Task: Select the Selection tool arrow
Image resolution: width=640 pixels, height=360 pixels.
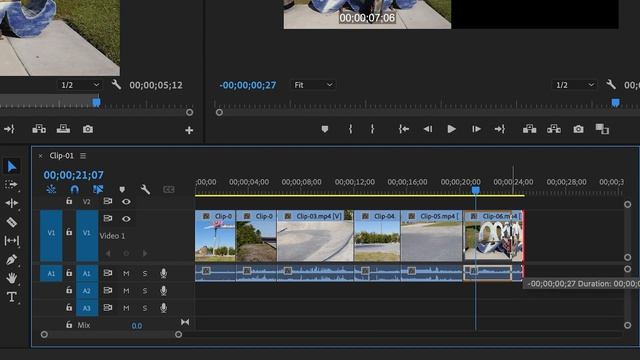Action: click(11, 167)
